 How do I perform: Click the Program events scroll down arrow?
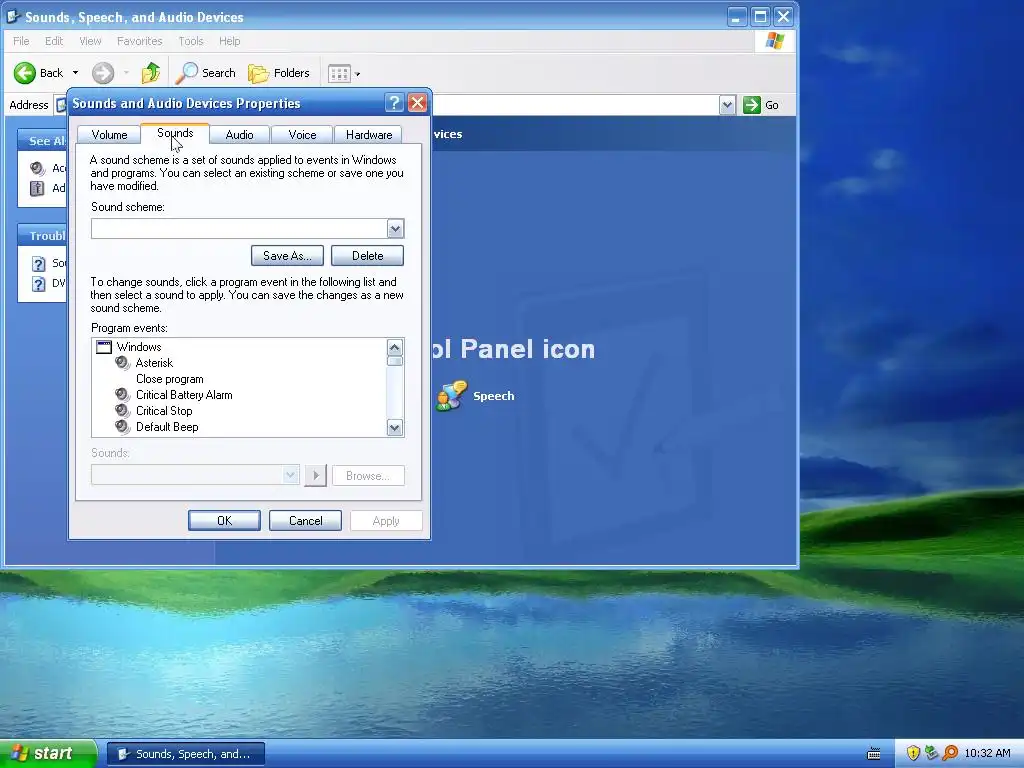(394, 428)
